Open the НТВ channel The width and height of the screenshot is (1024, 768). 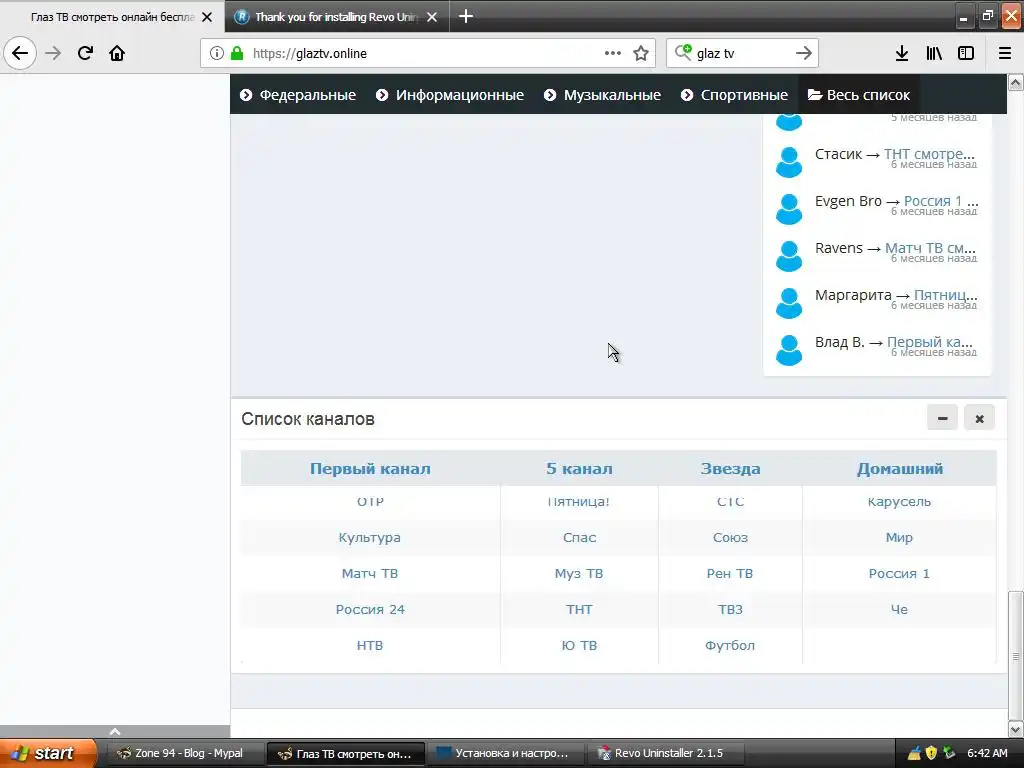[370, 645]
